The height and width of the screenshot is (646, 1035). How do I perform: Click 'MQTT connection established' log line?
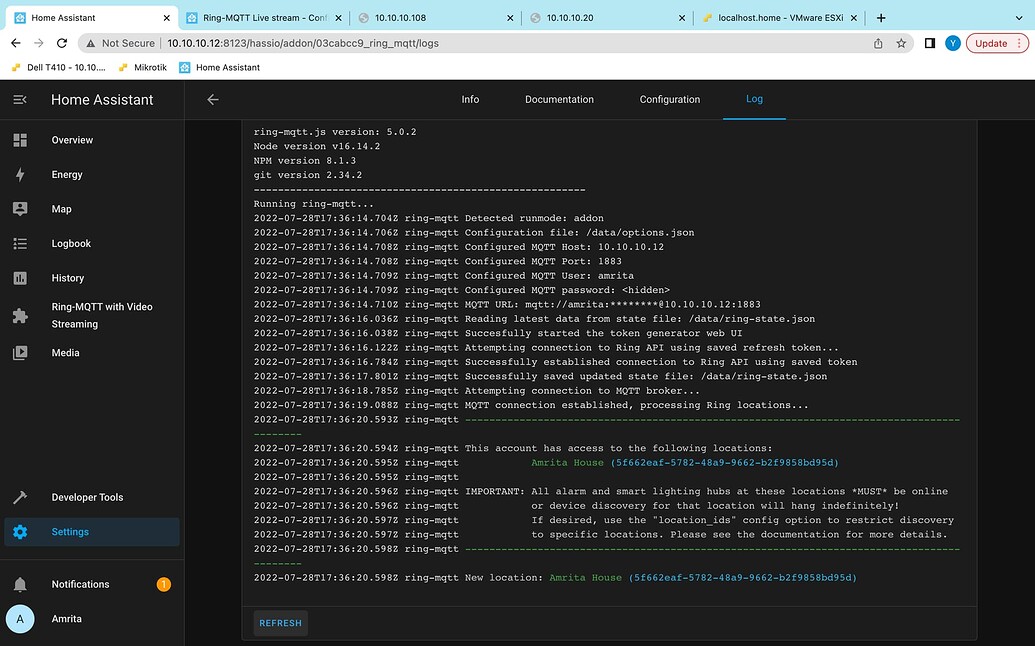531,405
